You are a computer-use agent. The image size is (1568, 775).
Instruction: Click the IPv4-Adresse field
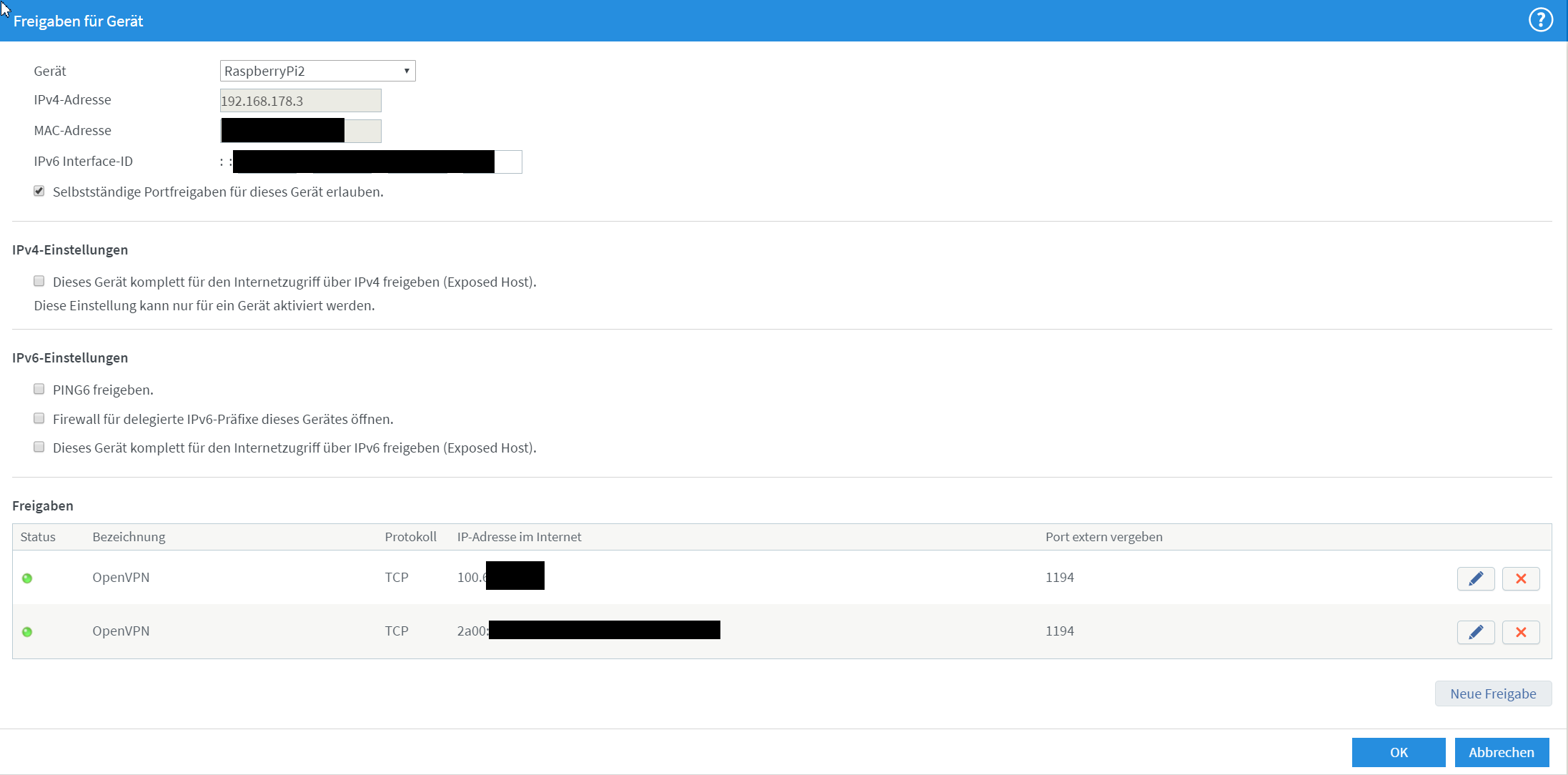pyautogui.click(x=300, y=101)
